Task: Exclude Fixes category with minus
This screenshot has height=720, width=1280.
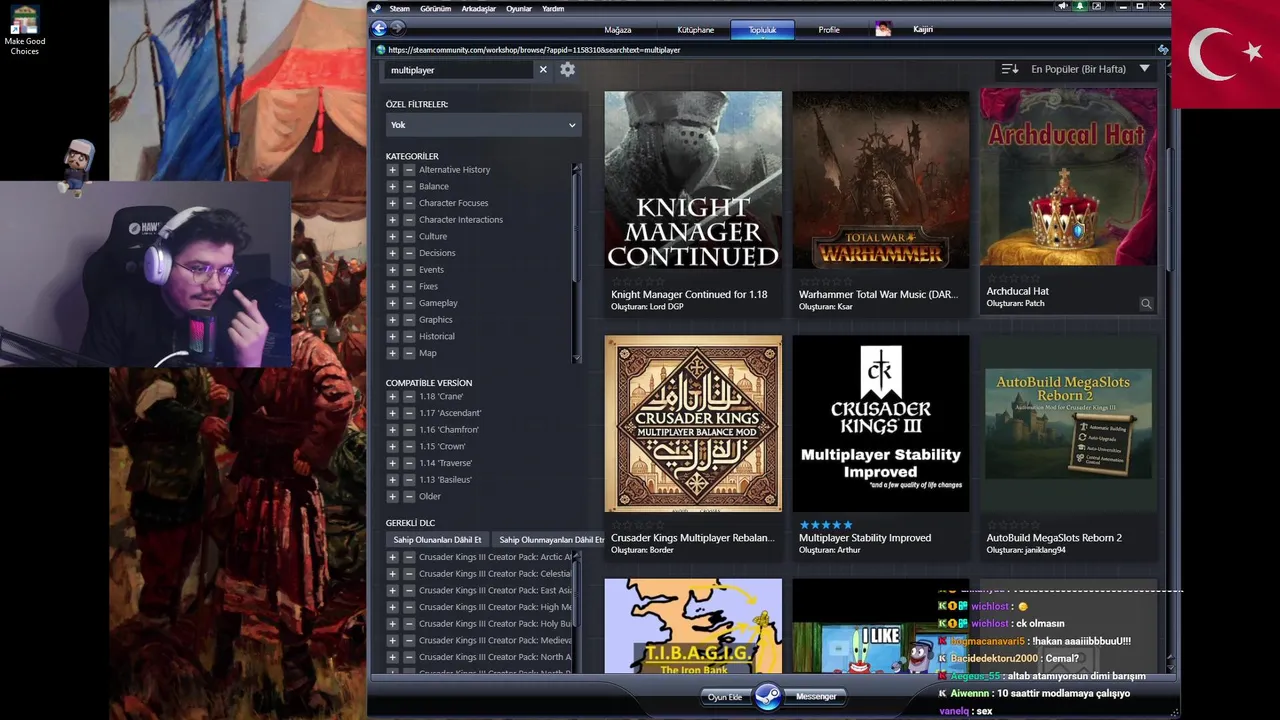Action: click(409, 287)
